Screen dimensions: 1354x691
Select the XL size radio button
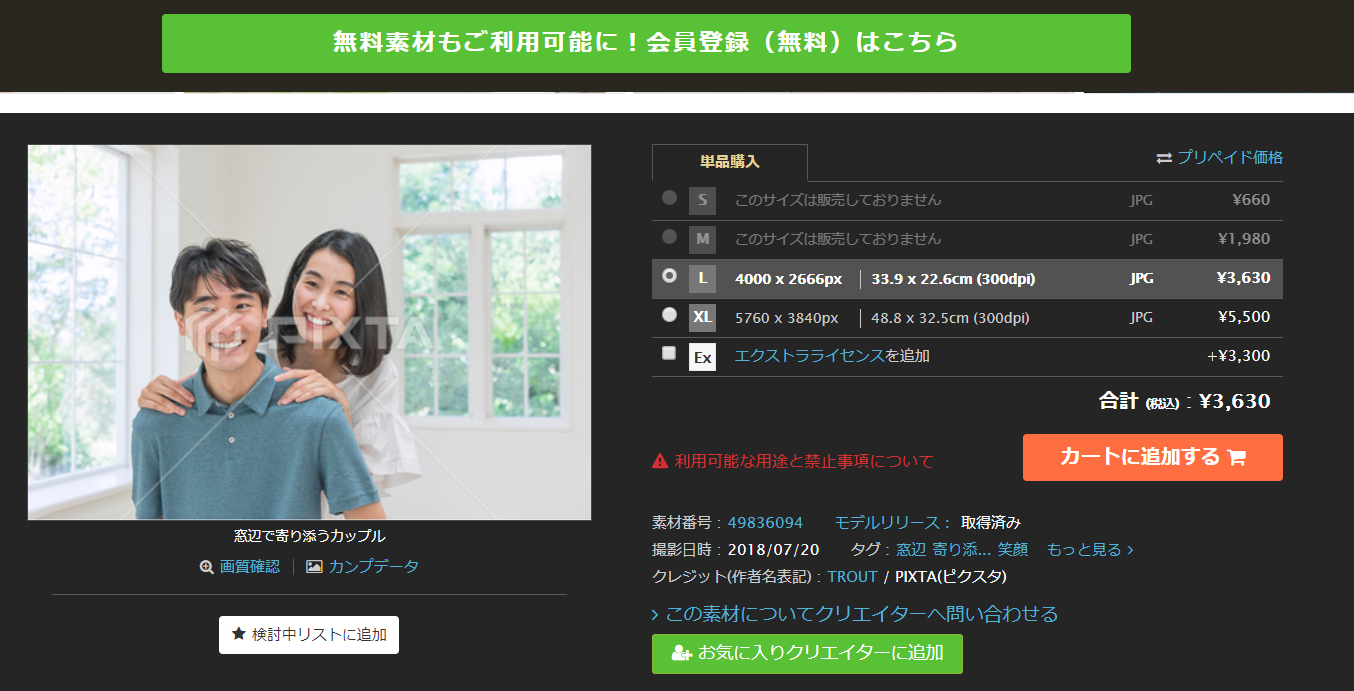pyautogui.click(x=669, y=315)
